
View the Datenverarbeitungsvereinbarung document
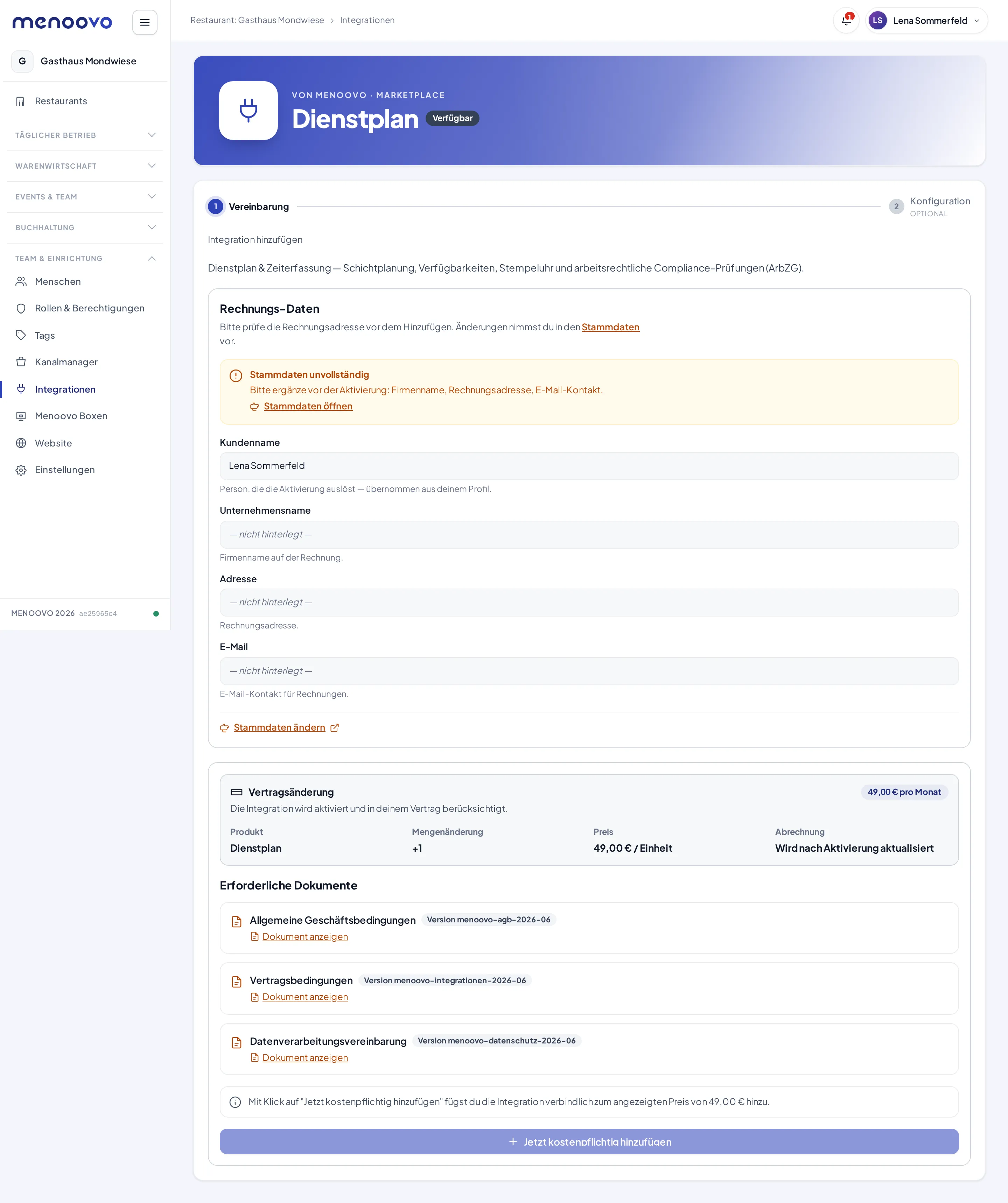click(305, 1057)
